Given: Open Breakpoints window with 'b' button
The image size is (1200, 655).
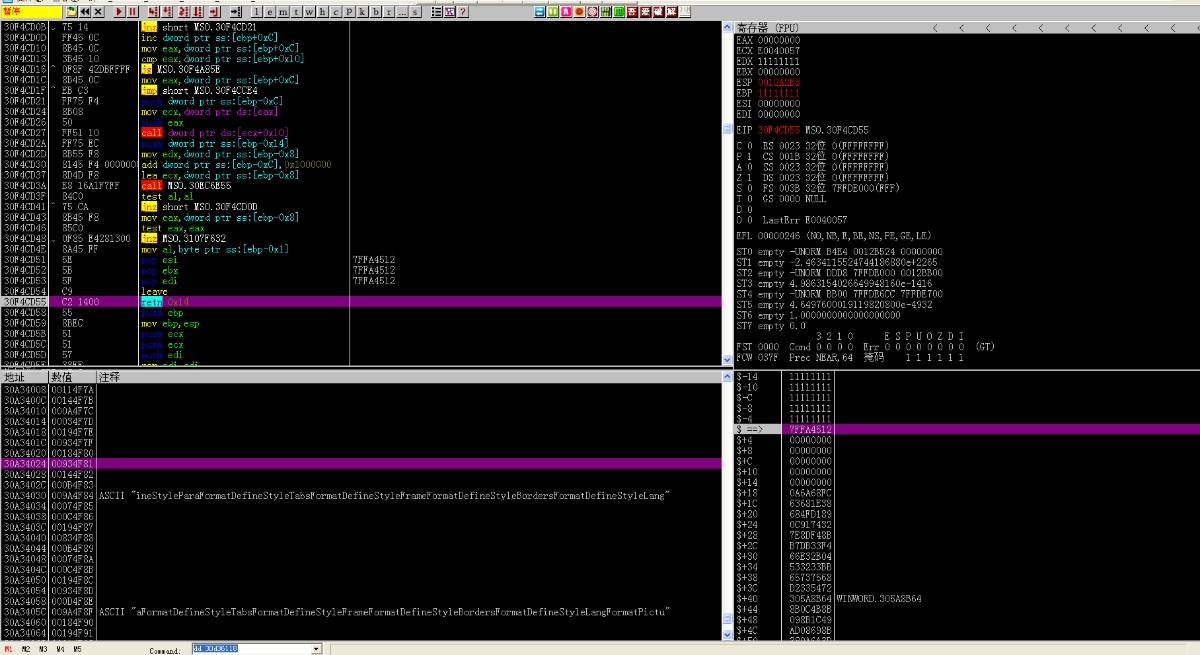Looking at the screenshot, I should [374, 11].
